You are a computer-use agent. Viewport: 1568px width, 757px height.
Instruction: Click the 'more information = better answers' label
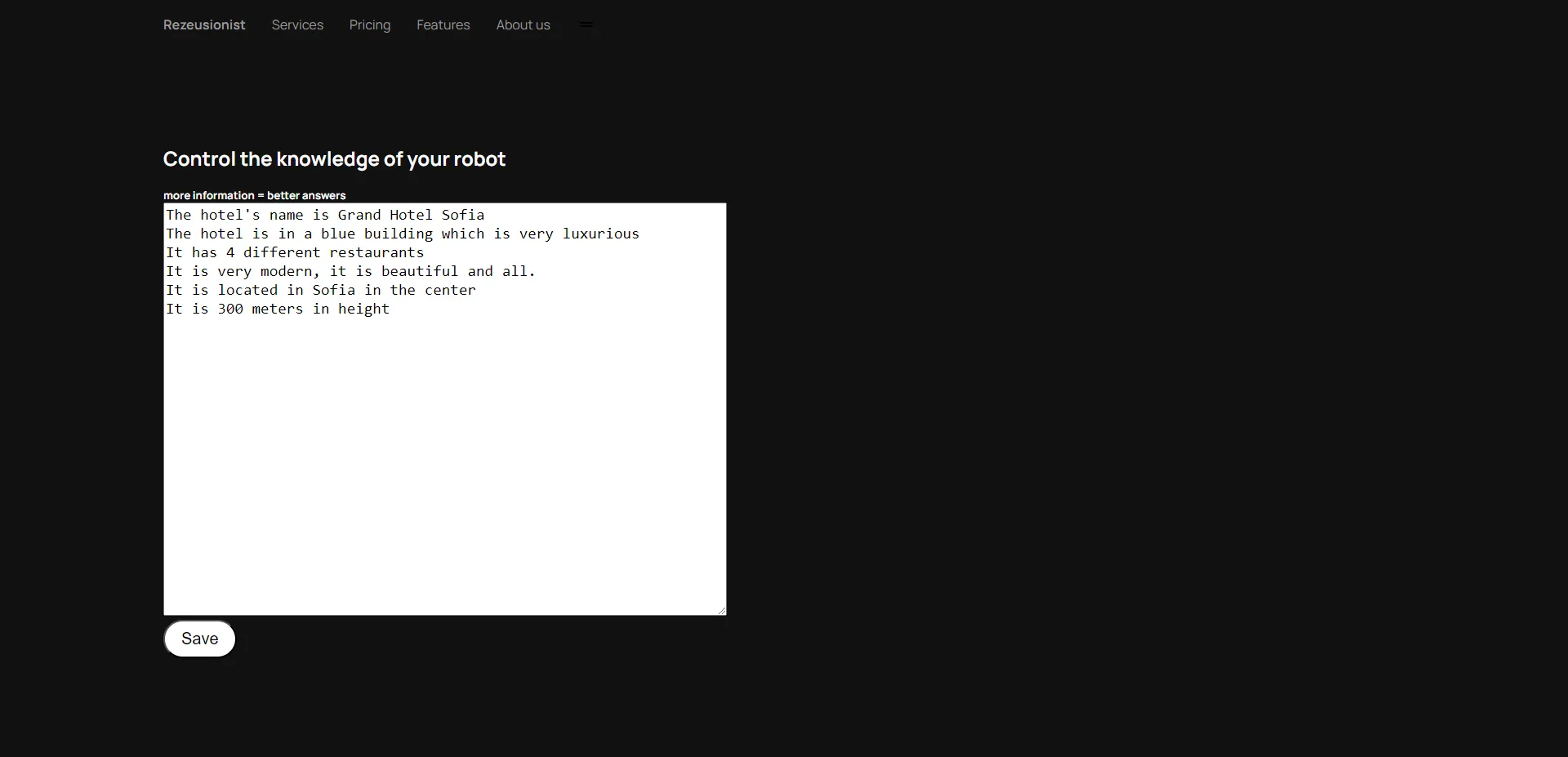coord(255,195)
